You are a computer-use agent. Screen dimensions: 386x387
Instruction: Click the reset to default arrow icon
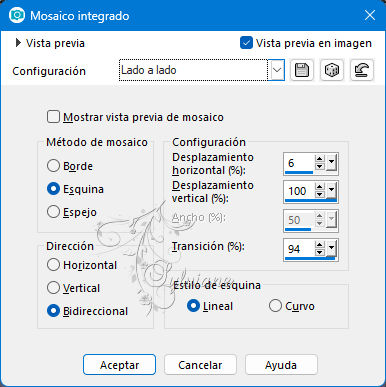pos(362,70)
